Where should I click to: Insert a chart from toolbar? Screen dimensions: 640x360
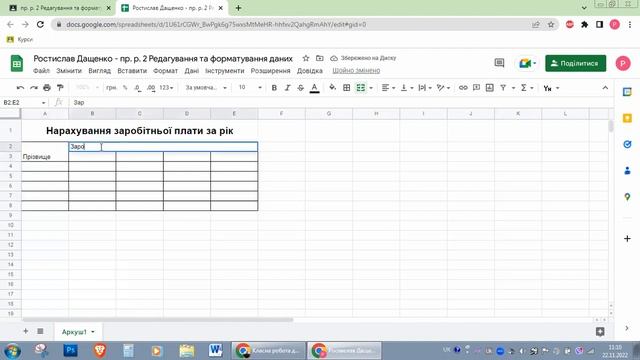point(490,88)
